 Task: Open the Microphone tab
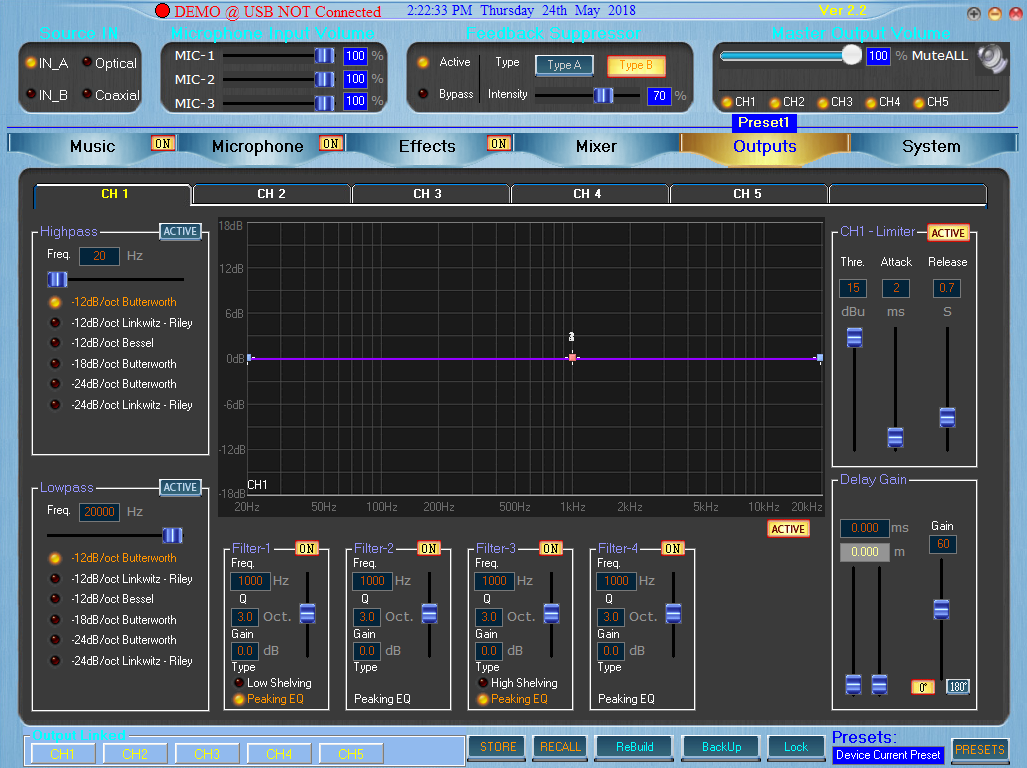click(257, 146)
